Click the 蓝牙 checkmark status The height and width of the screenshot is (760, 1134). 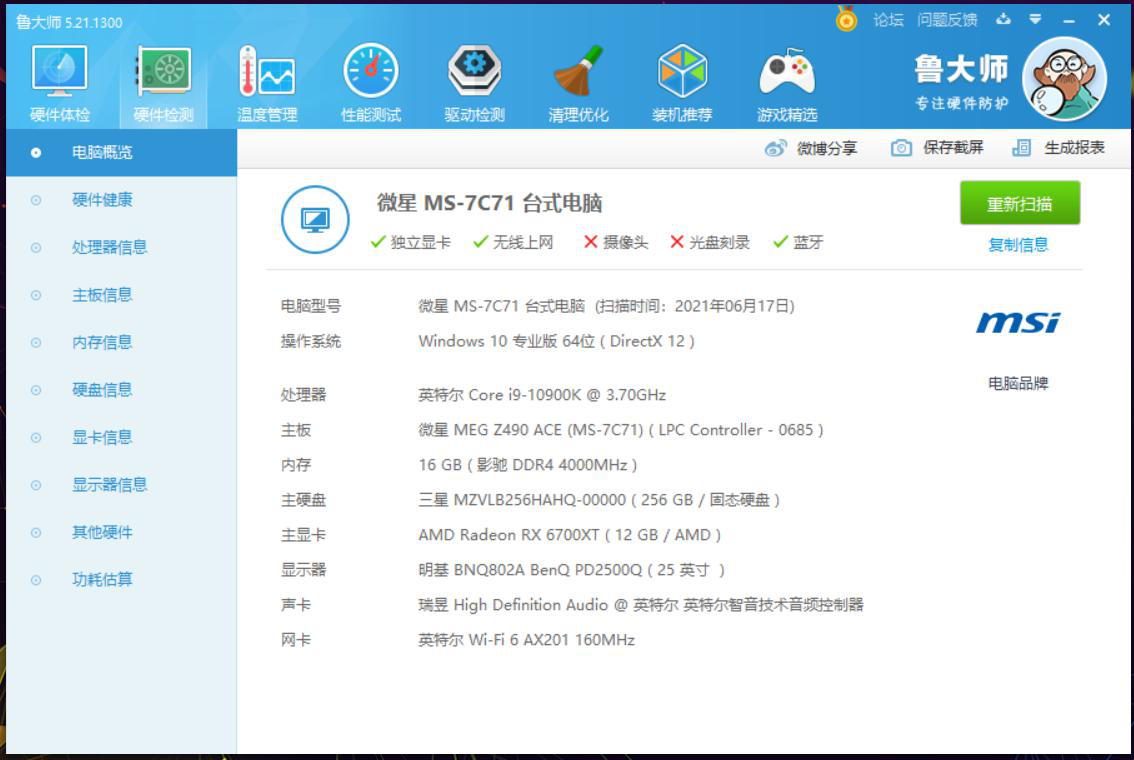798,242
